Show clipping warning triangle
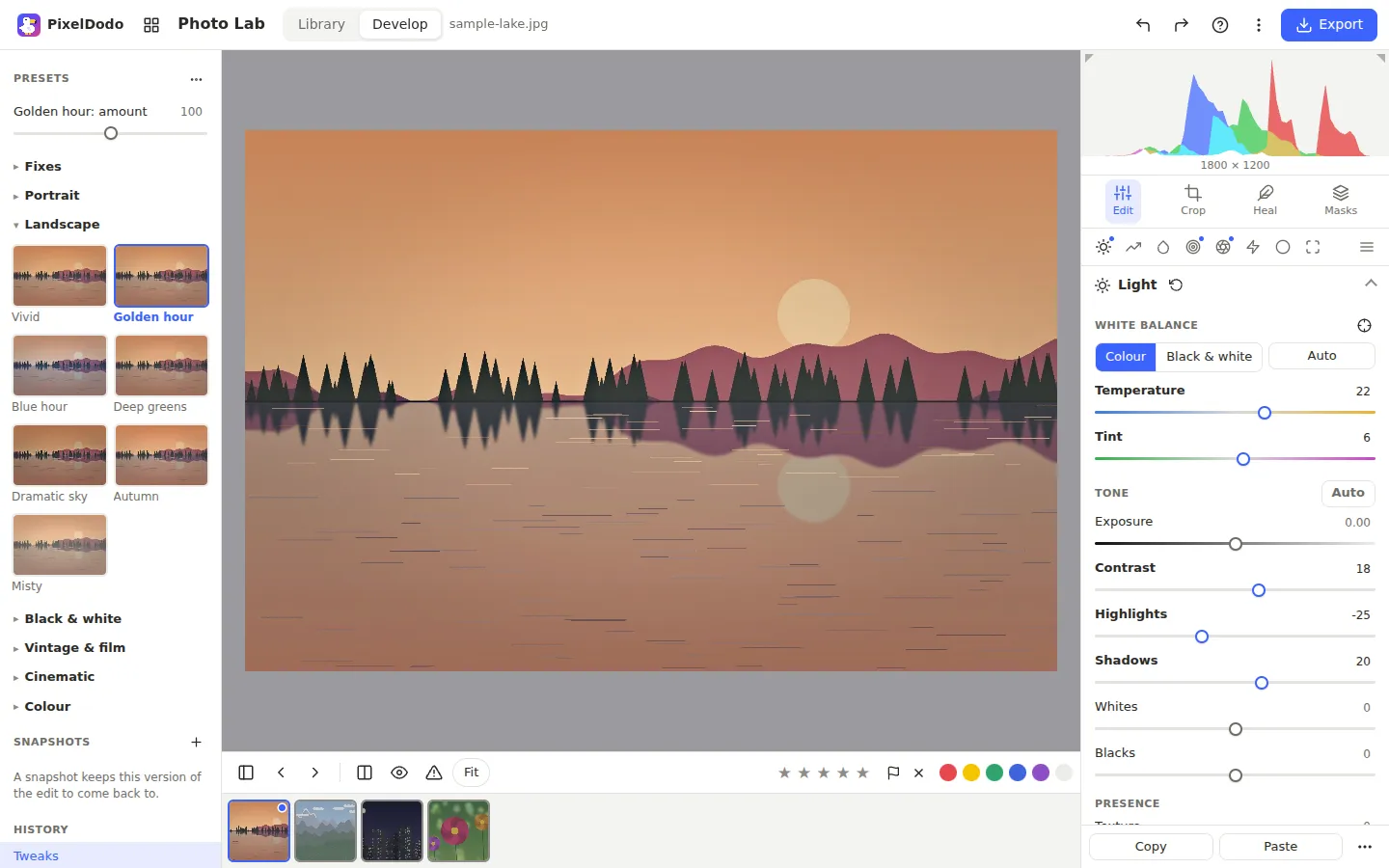1389x868 pixels. click(434, 773)
